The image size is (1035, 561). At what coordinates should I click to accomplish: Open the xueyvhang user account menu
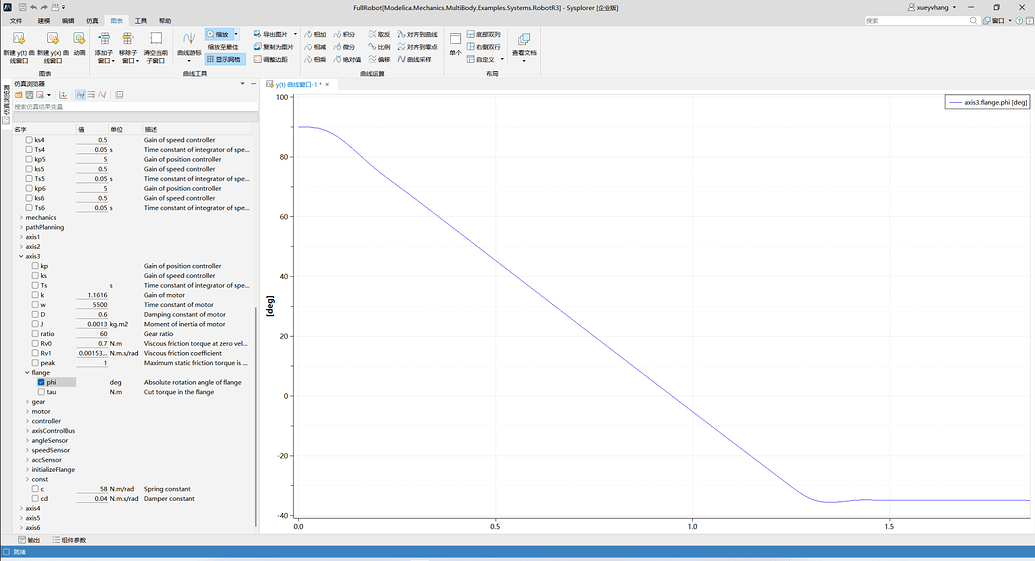coord(932,7)
